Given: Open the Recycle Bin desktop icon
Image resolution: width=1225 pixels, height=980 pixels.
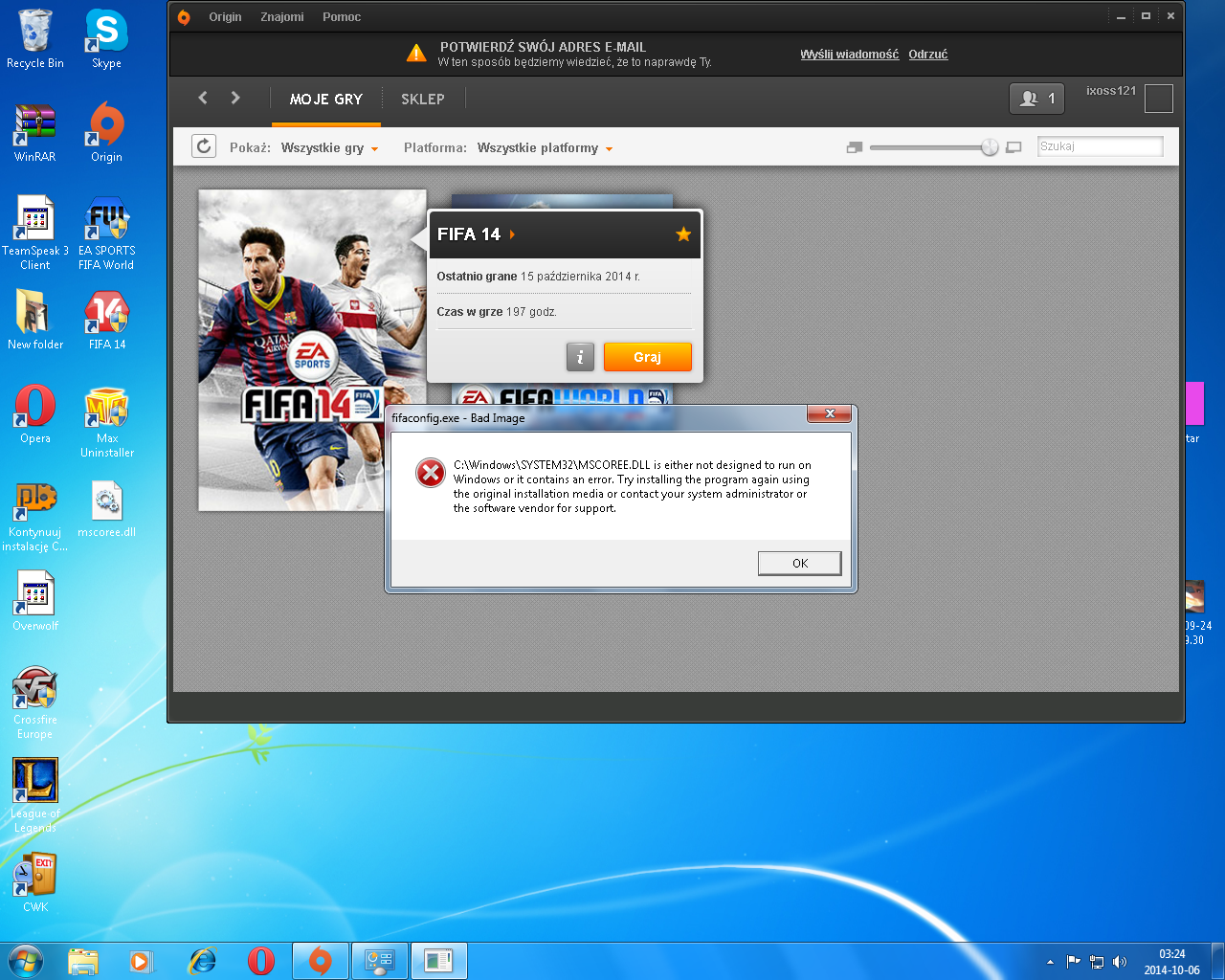Looking at the screenshot, I should 35,39.
